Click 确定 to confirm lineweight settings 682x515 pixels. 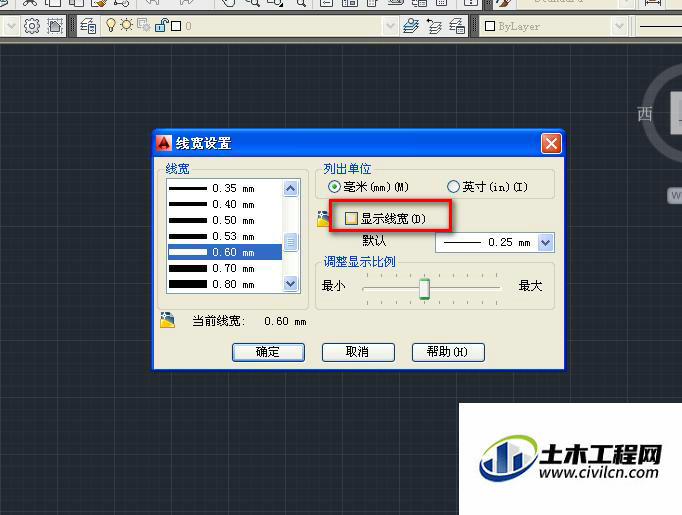click(x=268, y=352)
